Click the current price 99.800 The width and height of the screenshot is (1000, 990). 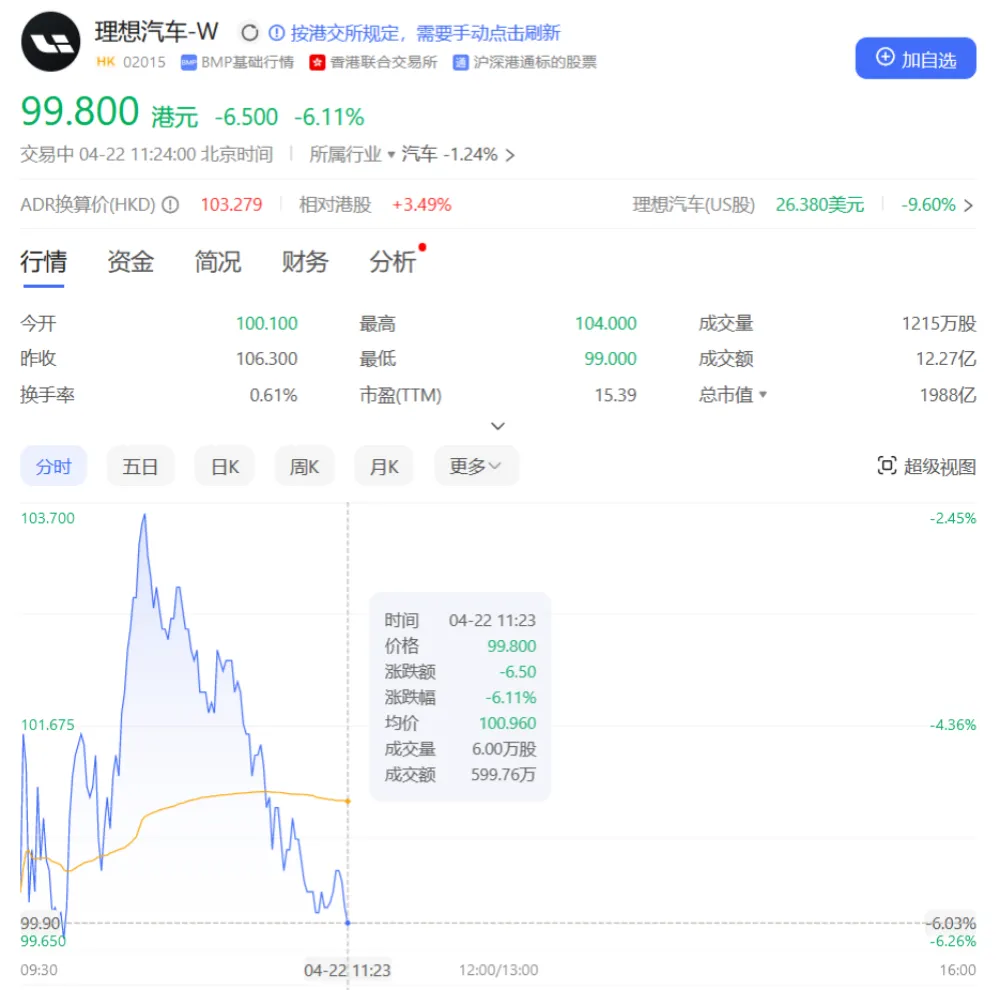[80, 111]
